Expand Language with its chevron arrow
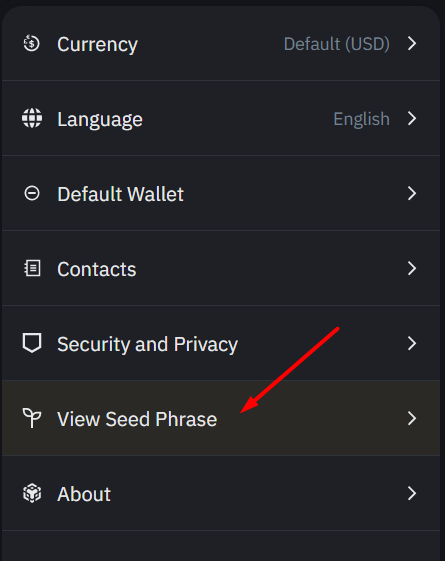445x561 pixels. point(412,118)
